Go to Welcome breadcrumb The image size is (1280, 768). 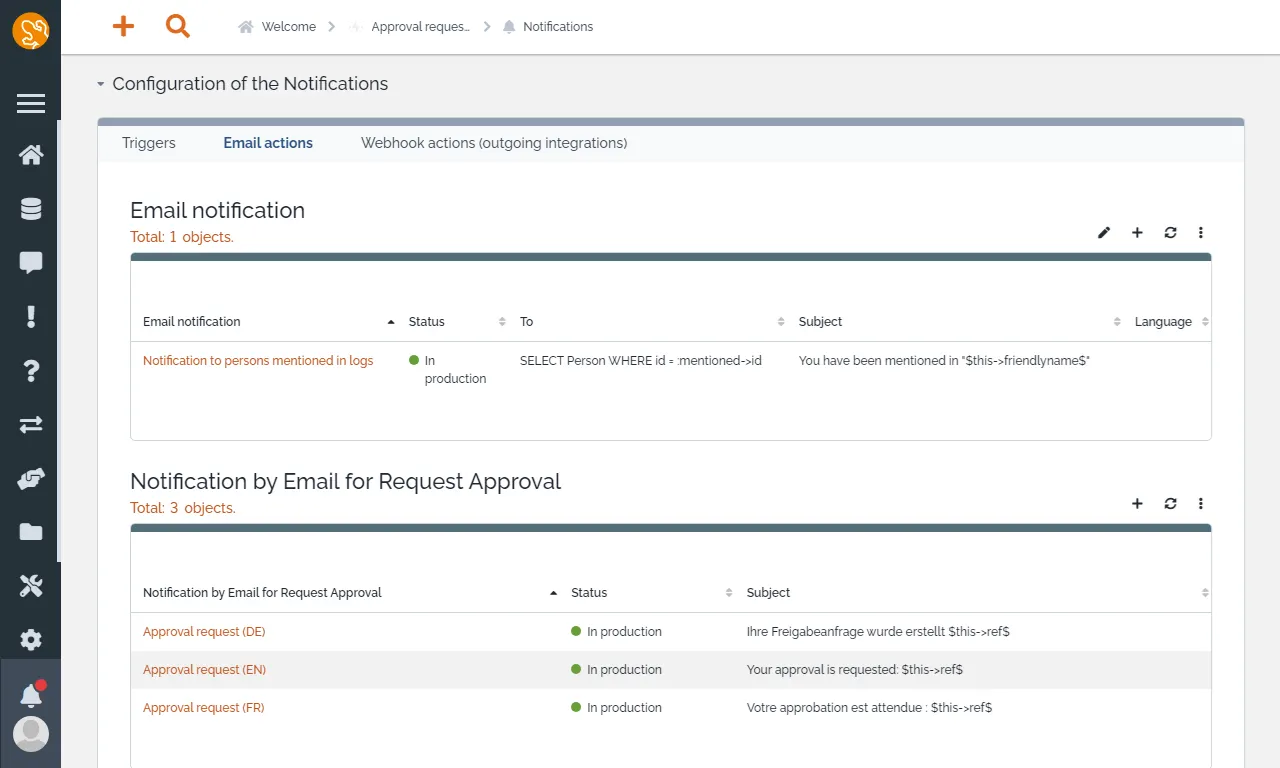coord(277,27)
